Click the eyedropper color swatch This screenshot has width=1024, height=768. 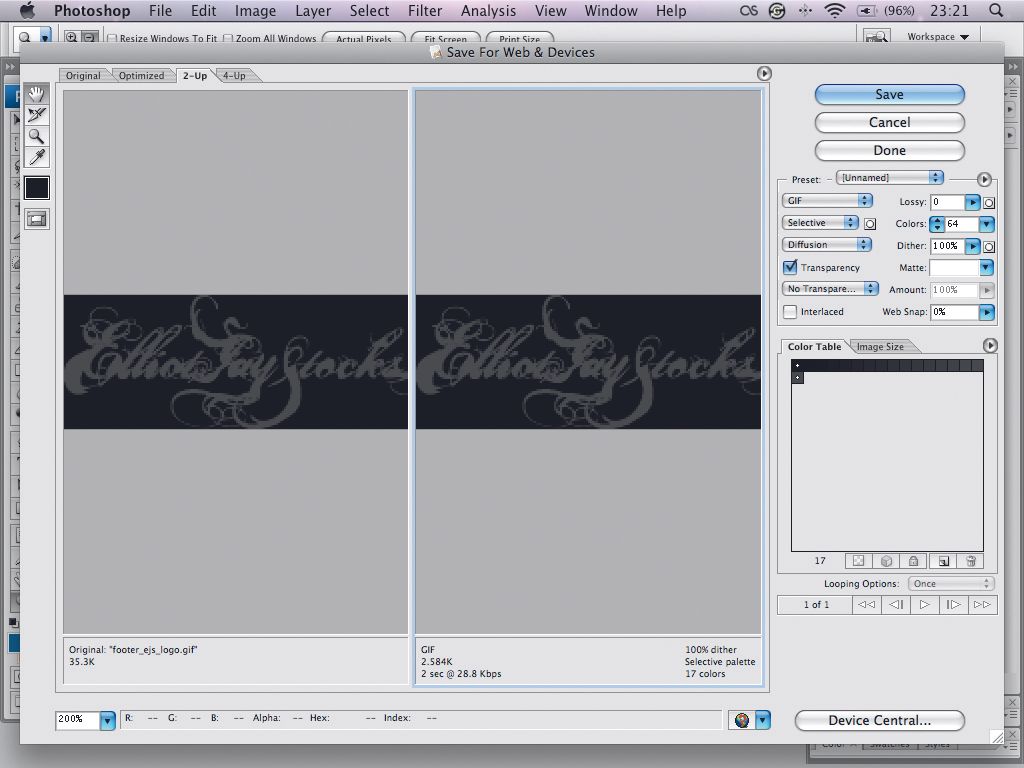click(36, 187)
